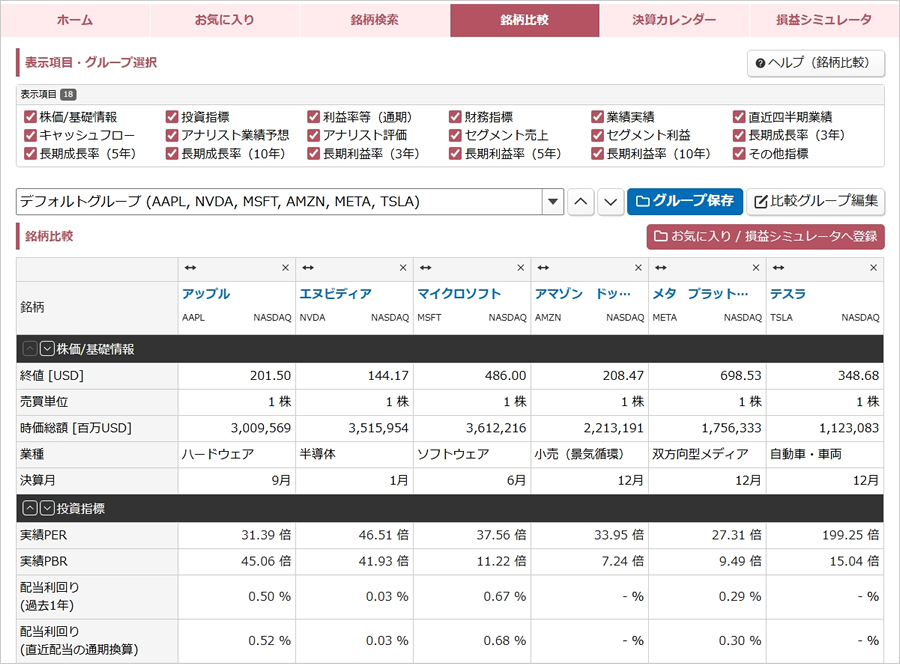The width and height of the screenshot is (900, 664).
Task: Click グループ保存 button
Action: pyautogui.click(x=685, y=201)
